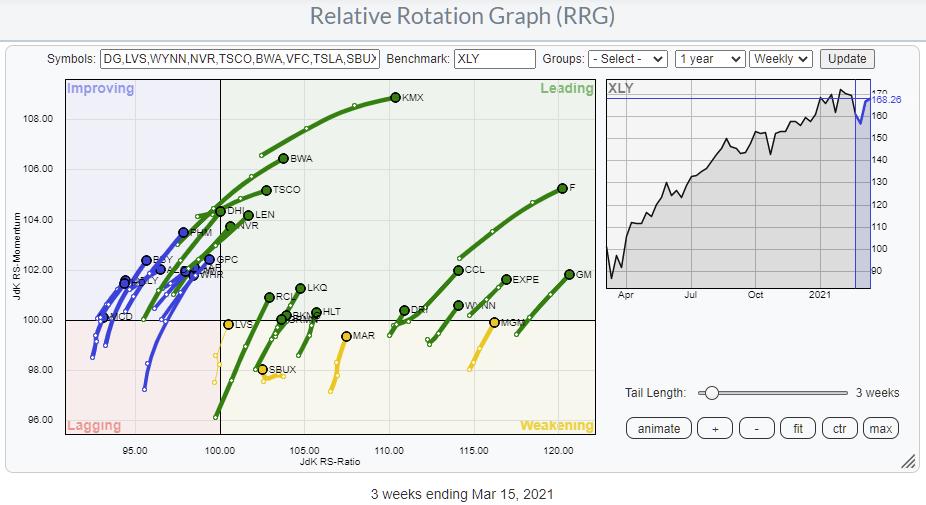The height and width of the screenshot is (505, 926).
Task: Click the TSCO data point
Action: [x=266, y=190]
